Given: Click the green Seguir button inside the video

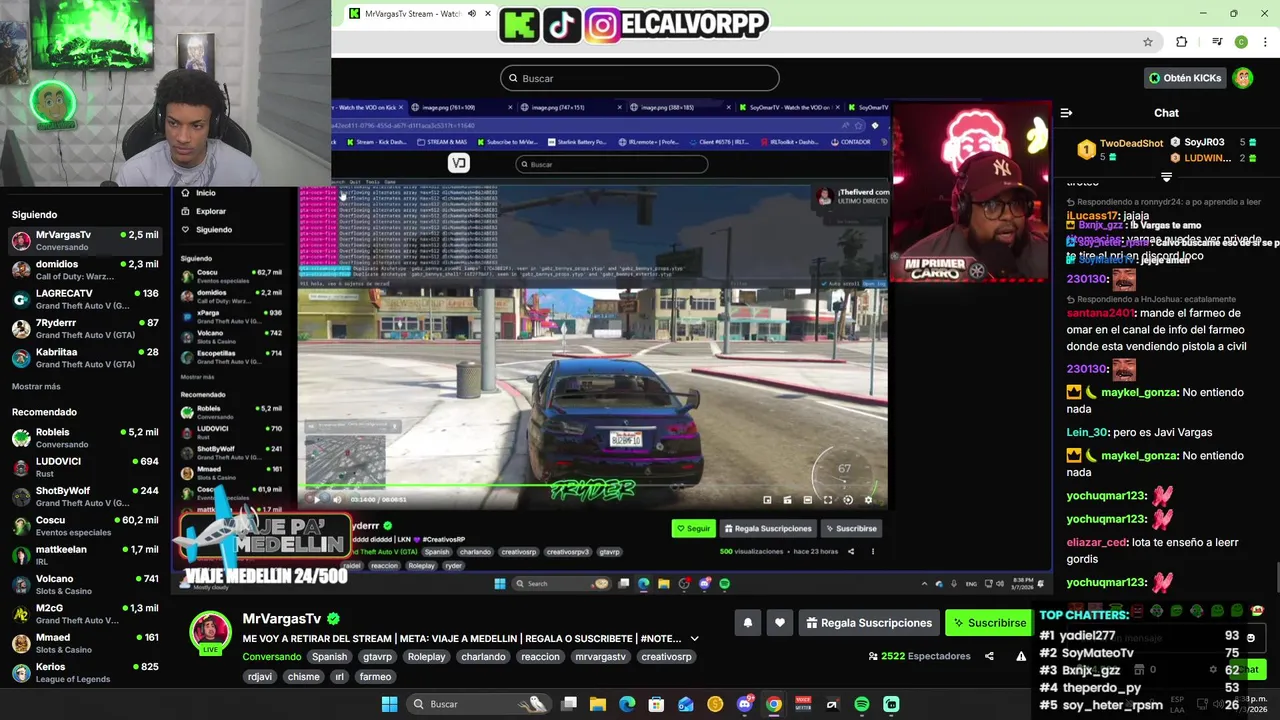Looking at the screenshot, I should (693, 528).
